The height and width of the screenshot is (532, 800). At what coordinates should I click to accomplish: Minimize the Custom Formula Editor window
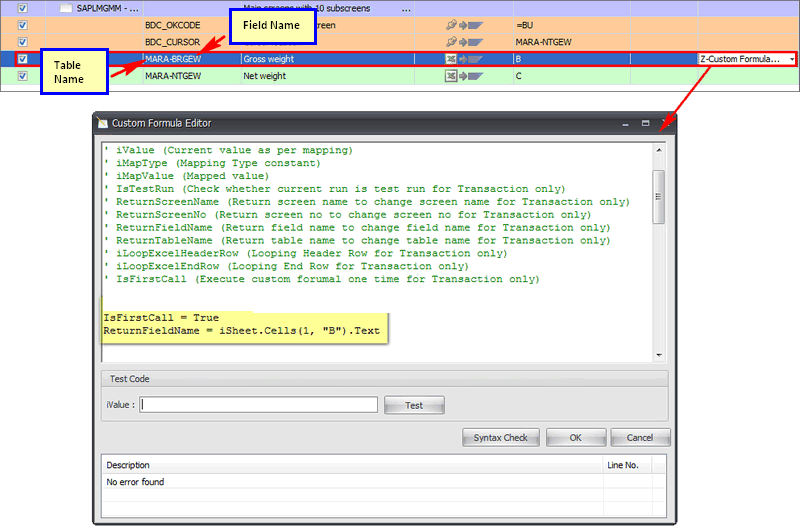[624, 123]
